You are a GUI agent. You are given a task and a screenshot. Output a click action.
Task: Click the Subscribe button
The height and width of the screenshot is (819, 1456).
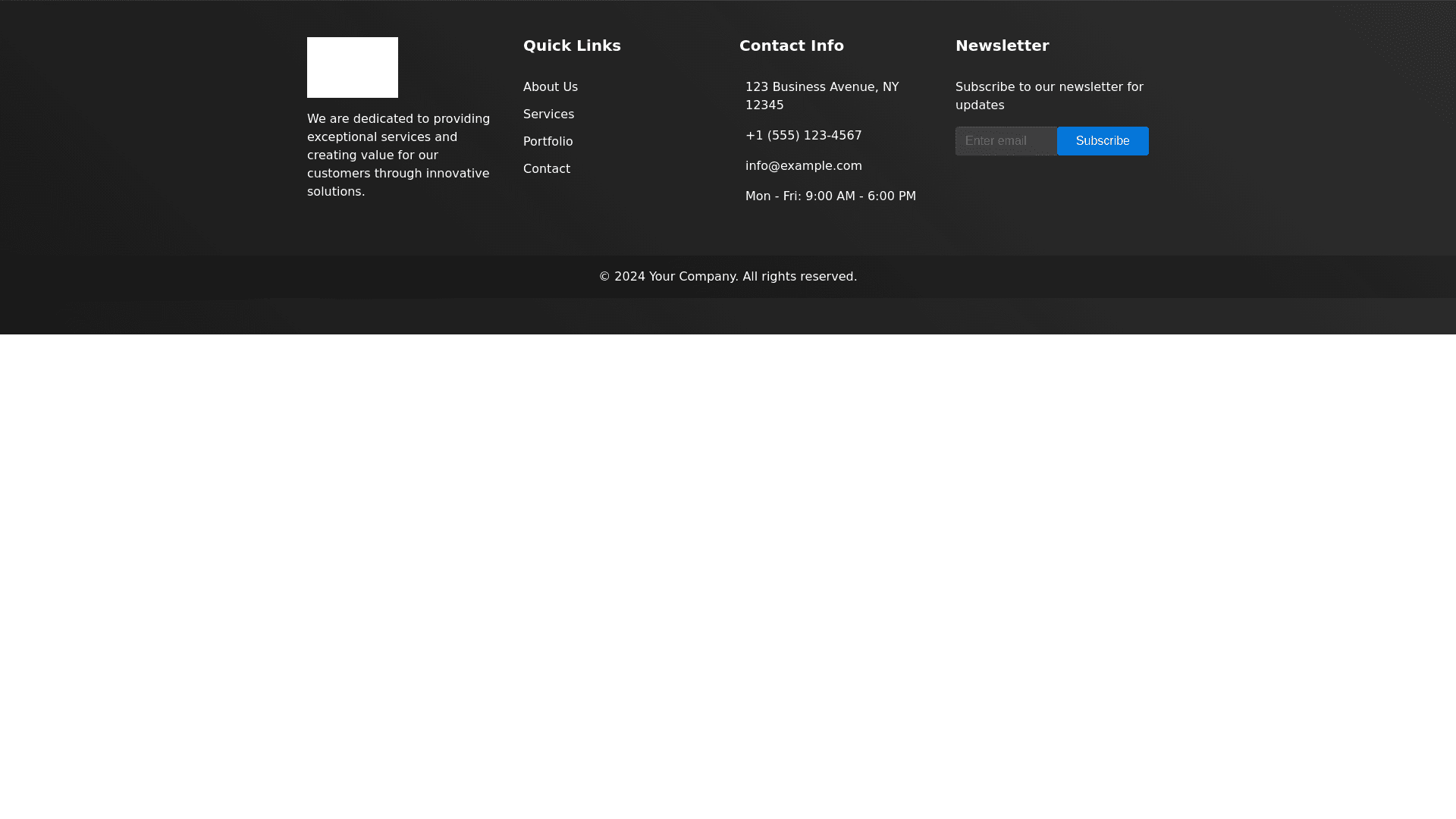click(x=1102, y=141)
